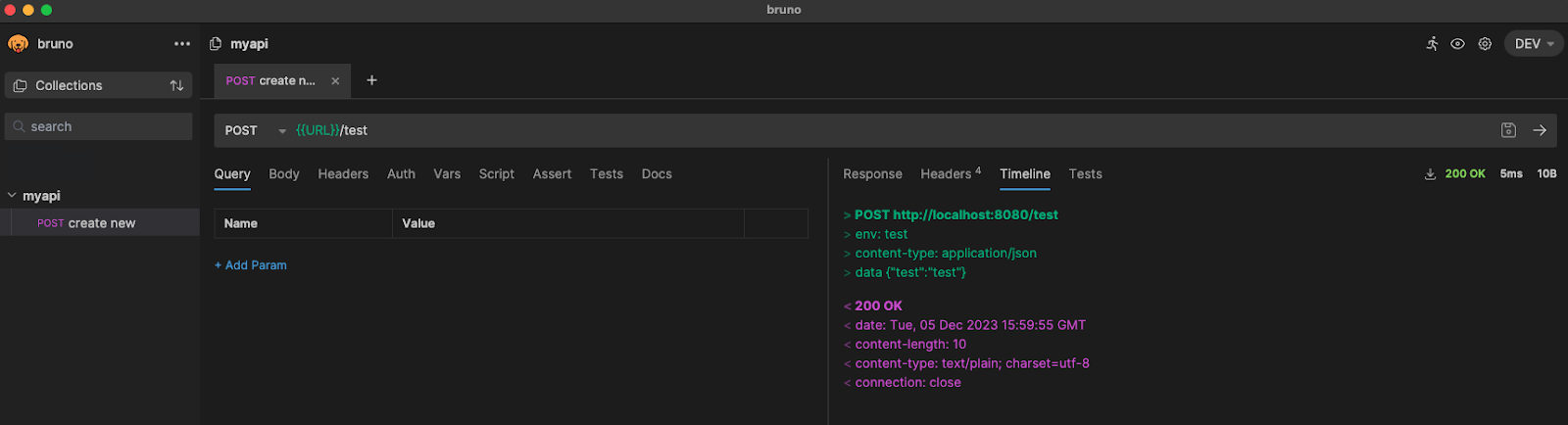Collapse the myapi collection chevron

(x=12, y=195)
